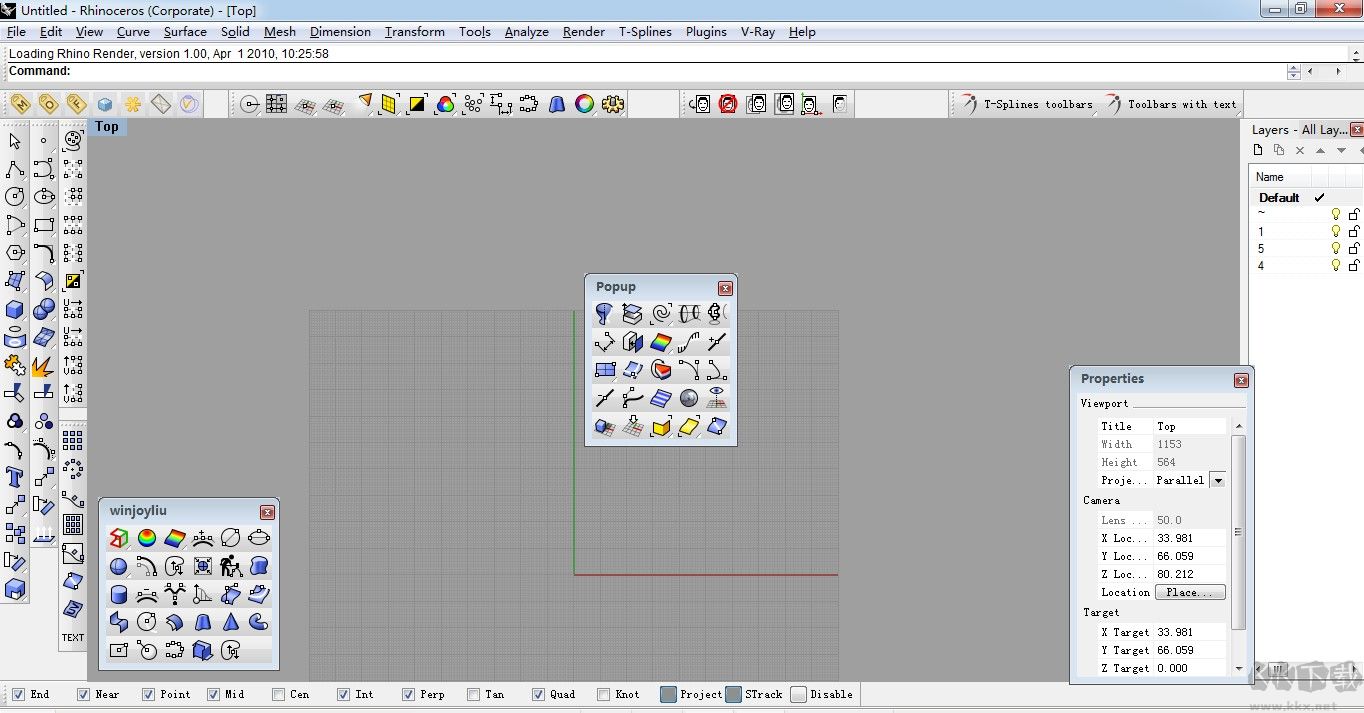Viewport: 1364px width, 713px height.
Task: Click the Place... location button
Action: [x=1190, y=592]
